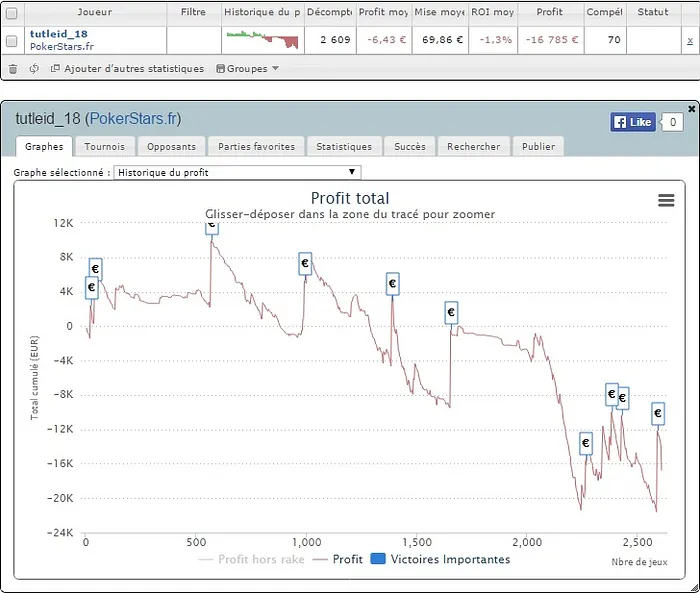
Task: Sort by Profit column header
Action: (550, 12)
